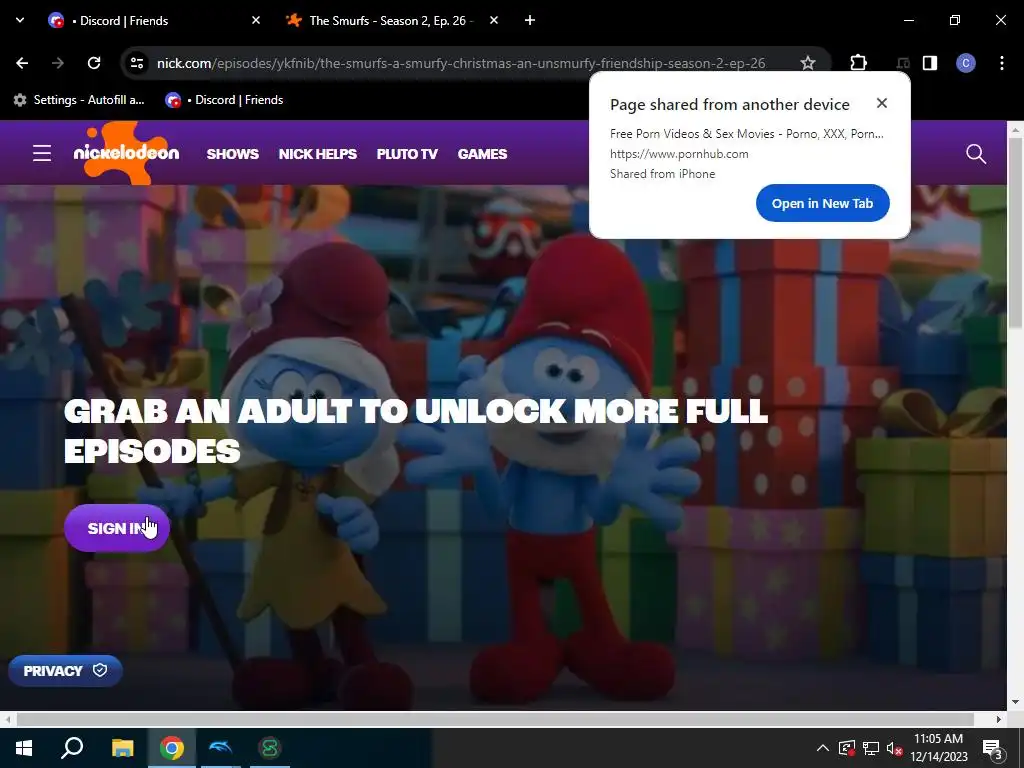
Task: Open green S app in taskbar
Action: [x=270, y=748]
